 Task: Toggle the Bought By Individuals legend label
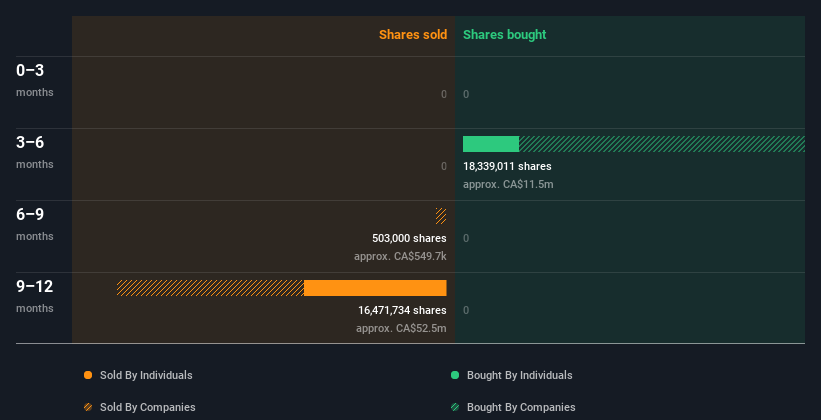519,375
